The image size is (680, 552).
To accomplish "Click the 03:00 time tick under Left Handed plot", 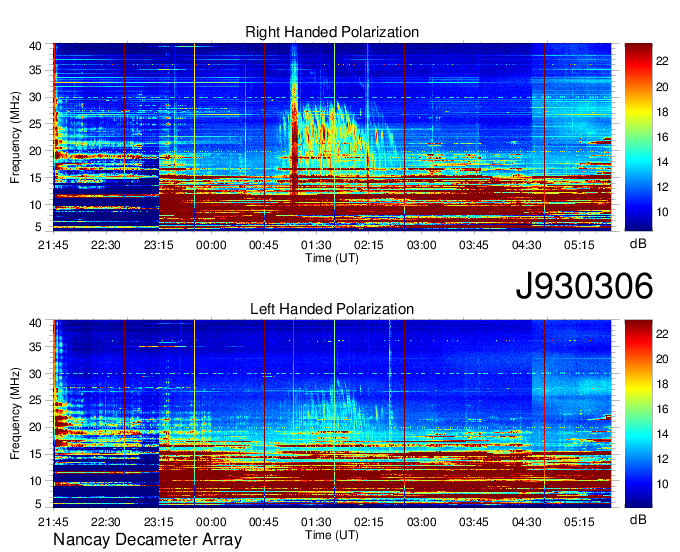I will tap(422, 522).
